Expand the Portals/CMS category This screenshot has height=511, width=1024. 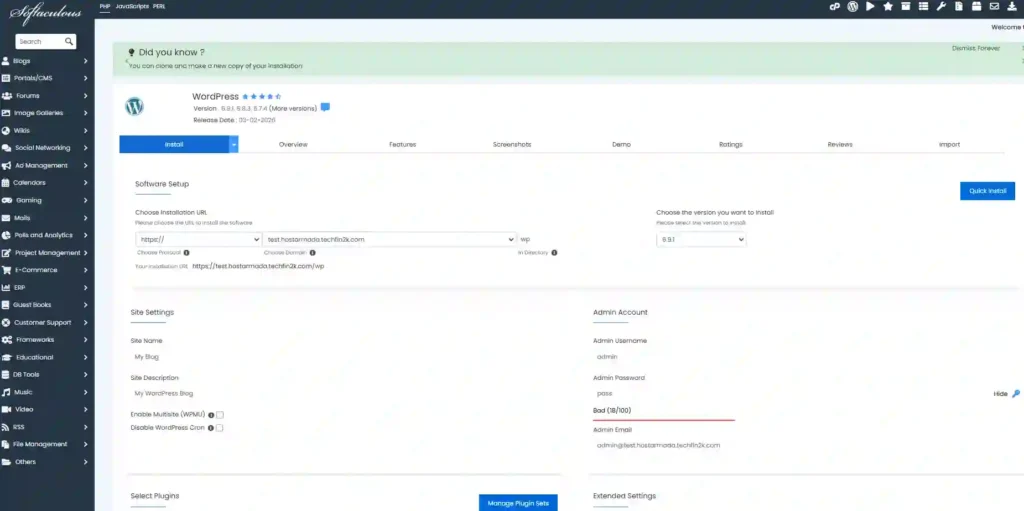coord(45,78)
